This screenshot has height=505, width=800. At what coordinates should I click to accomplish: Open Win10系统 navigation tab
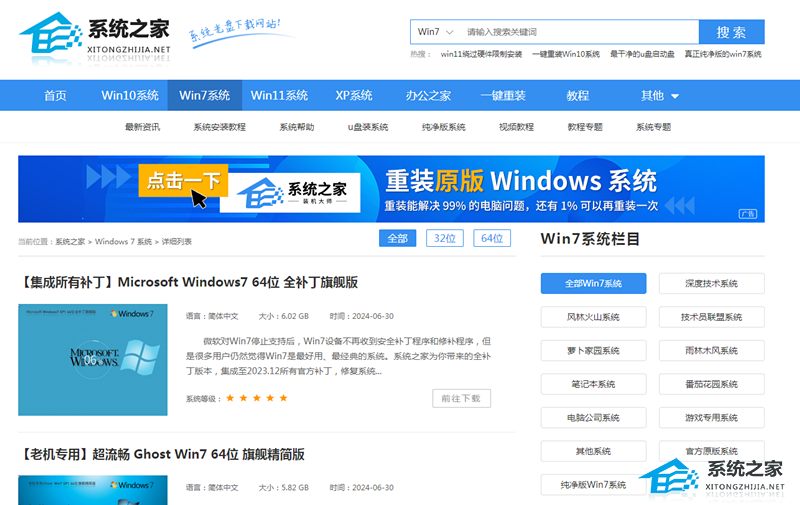[x=130, y=95]
